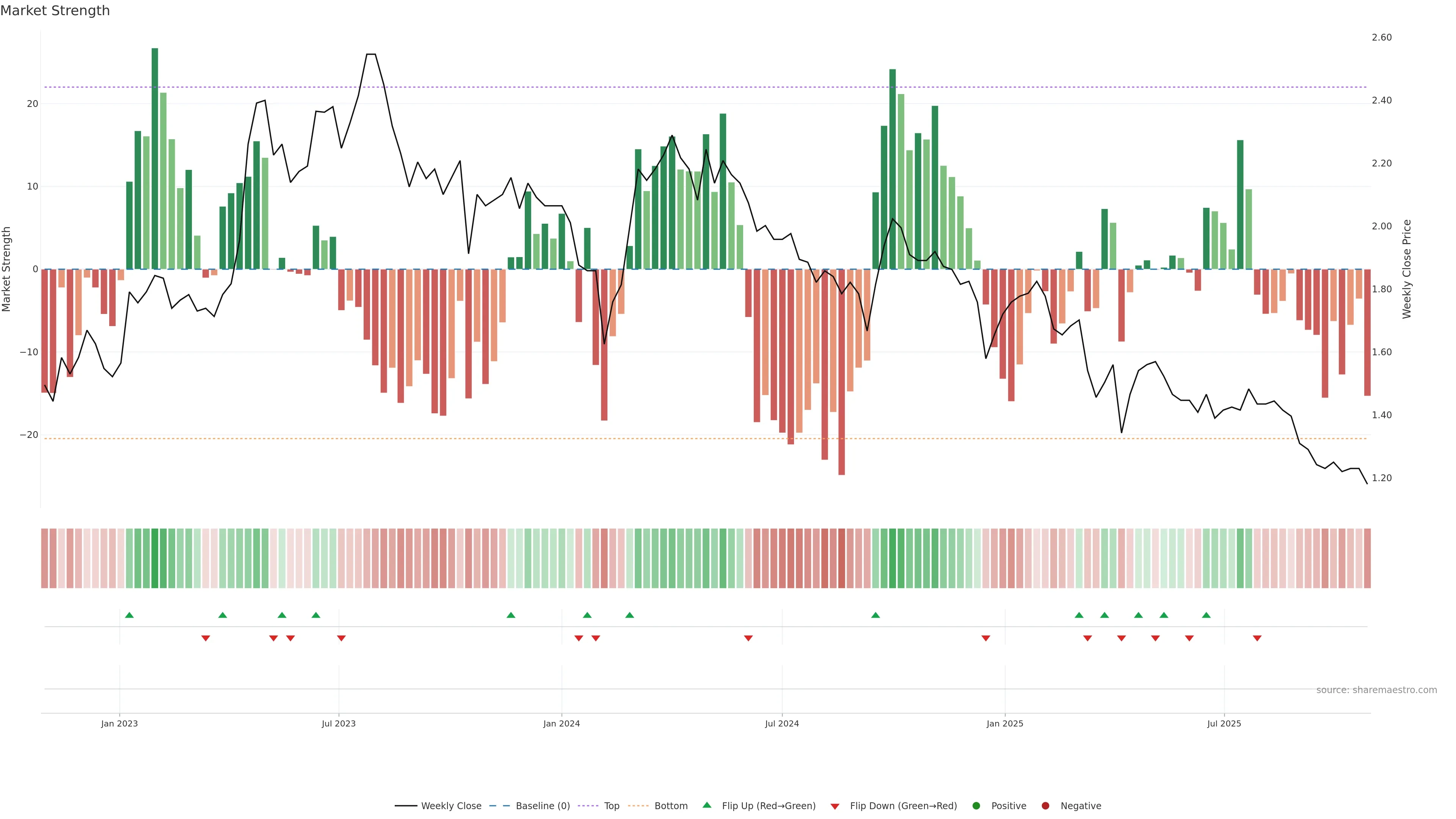
Task: Click the blue dashed Baseline legend sample
Action: coord(499,806)
